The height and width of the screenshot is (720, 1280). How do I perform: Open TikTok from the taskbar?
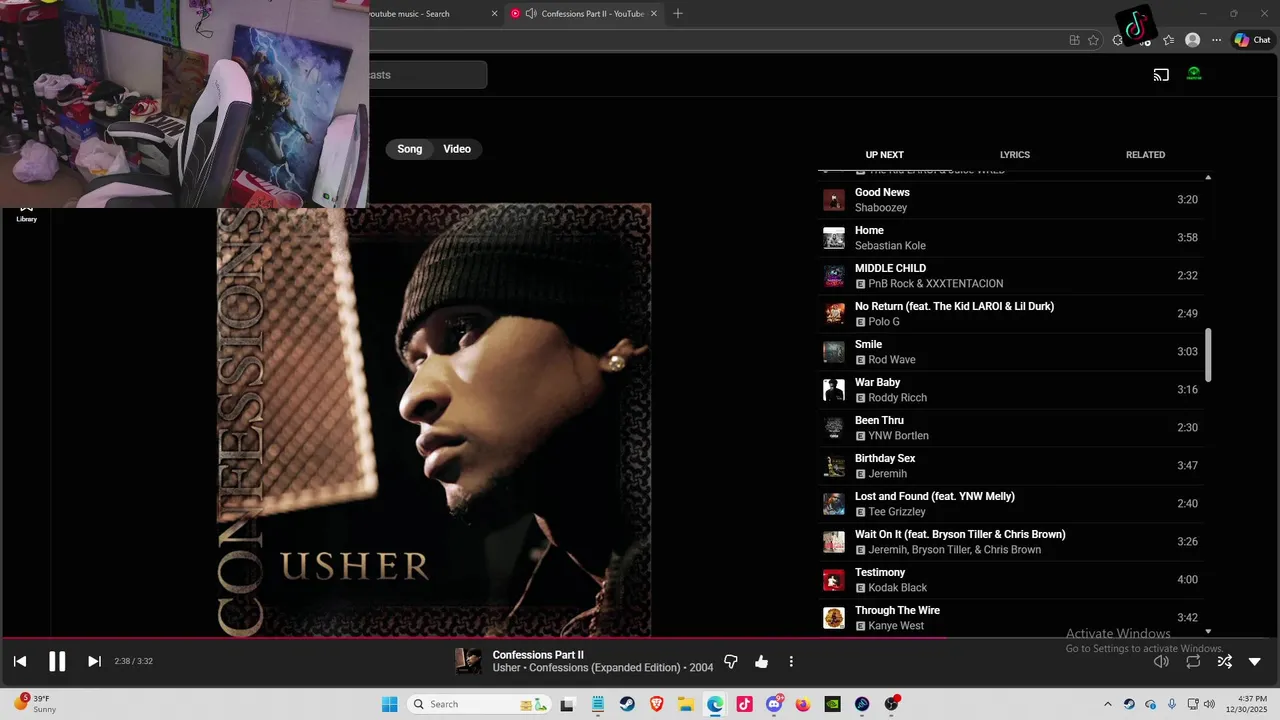pyautogui.click(x=744, y=704)
